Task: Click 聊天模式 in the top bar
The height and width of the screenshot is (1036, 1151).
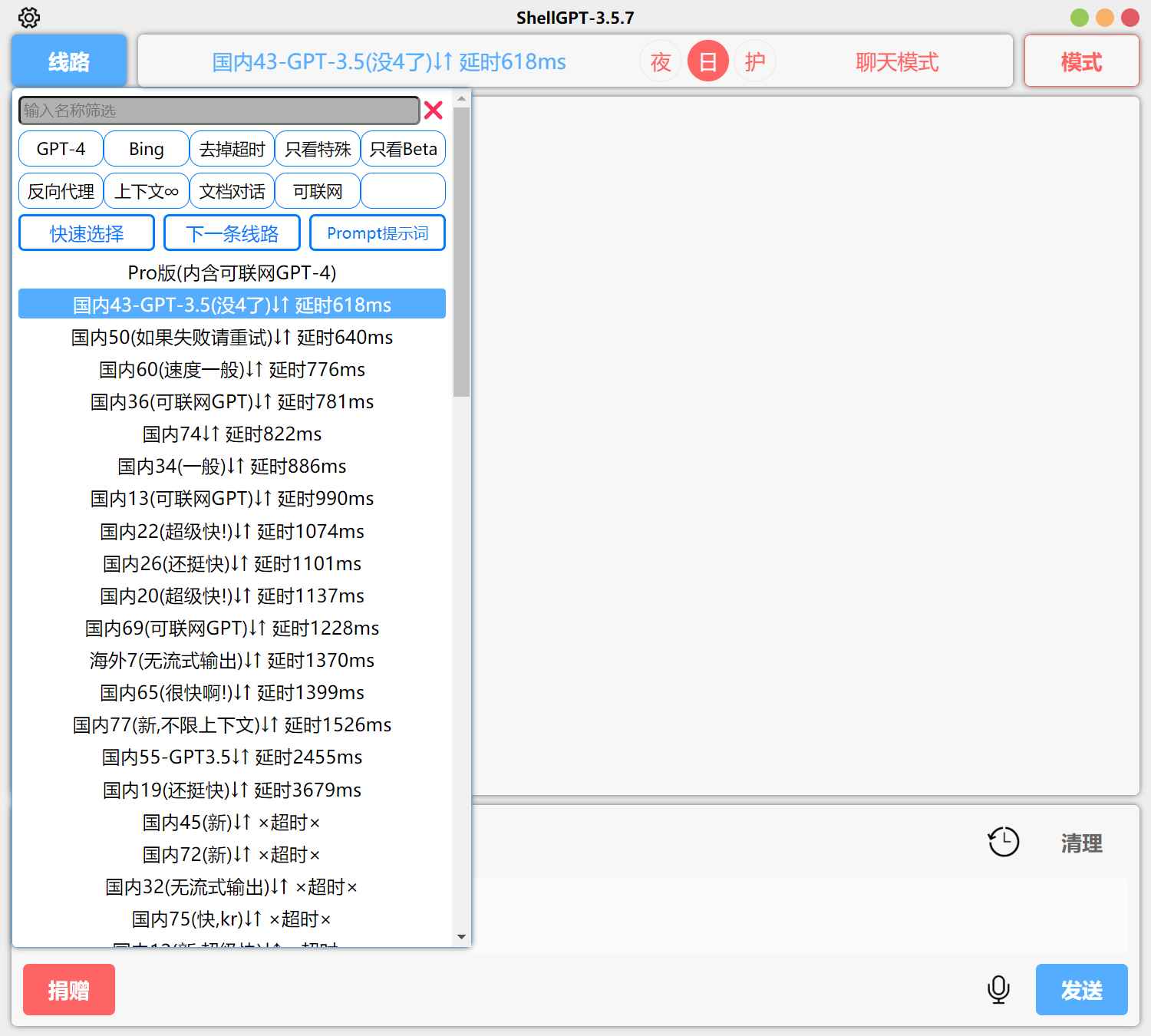Action: pyautogui.click(x=895, y=61)
